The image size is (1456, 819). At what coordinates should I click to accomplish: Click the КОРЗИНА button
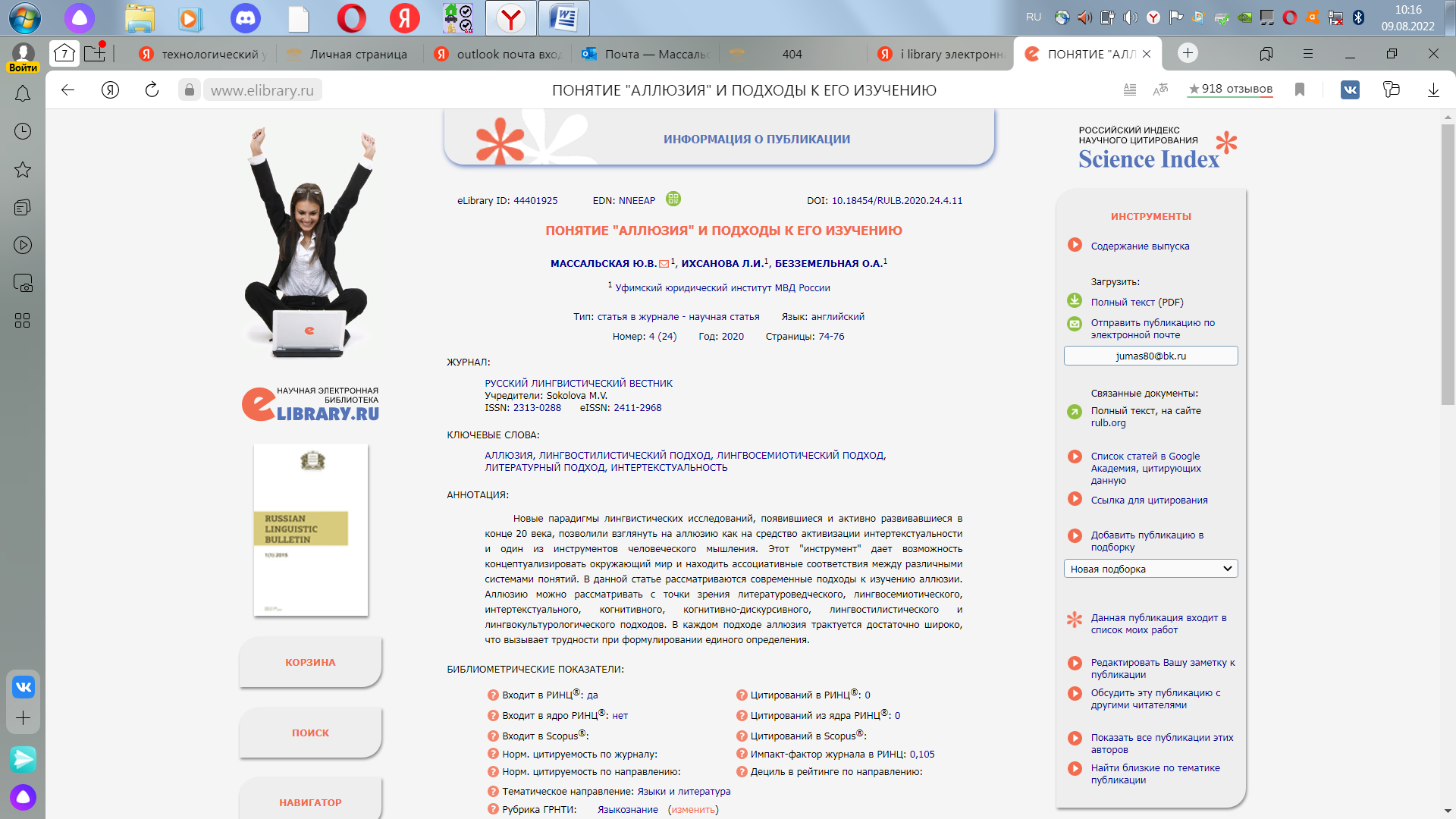(x=310, y=662)
